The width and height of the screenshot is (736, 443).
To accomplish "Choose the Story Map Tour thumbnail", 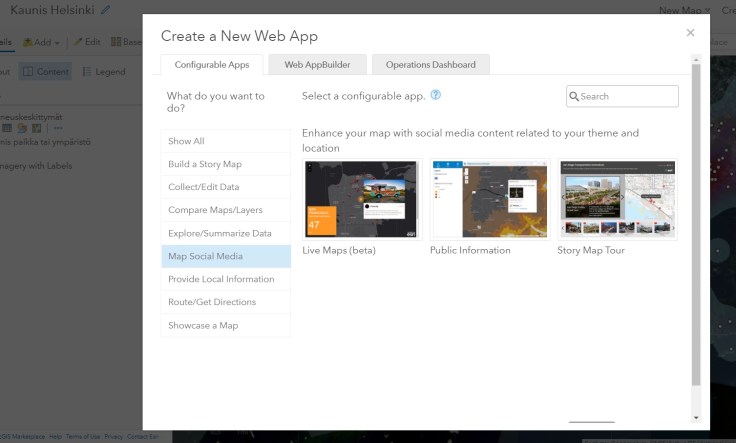I will click(x=617, y=199).
